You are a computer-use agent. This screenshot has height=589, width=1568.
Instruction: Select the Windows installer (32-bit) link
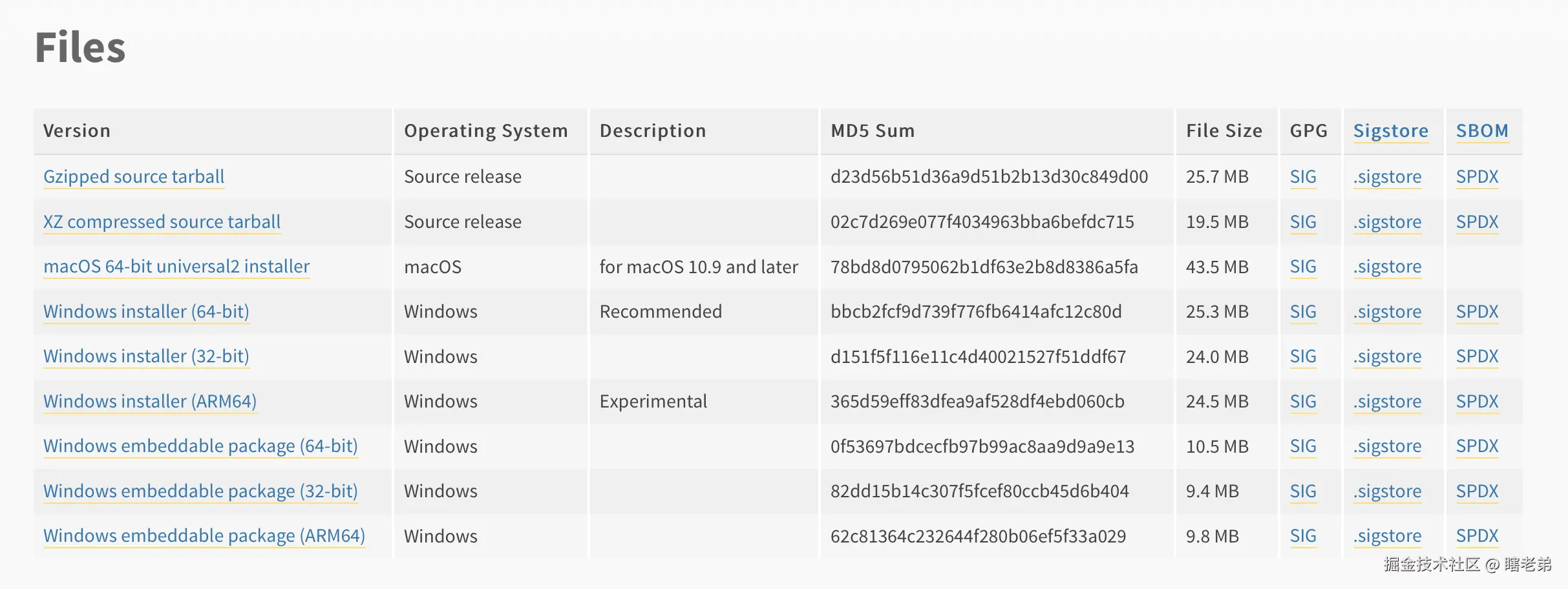146,356
